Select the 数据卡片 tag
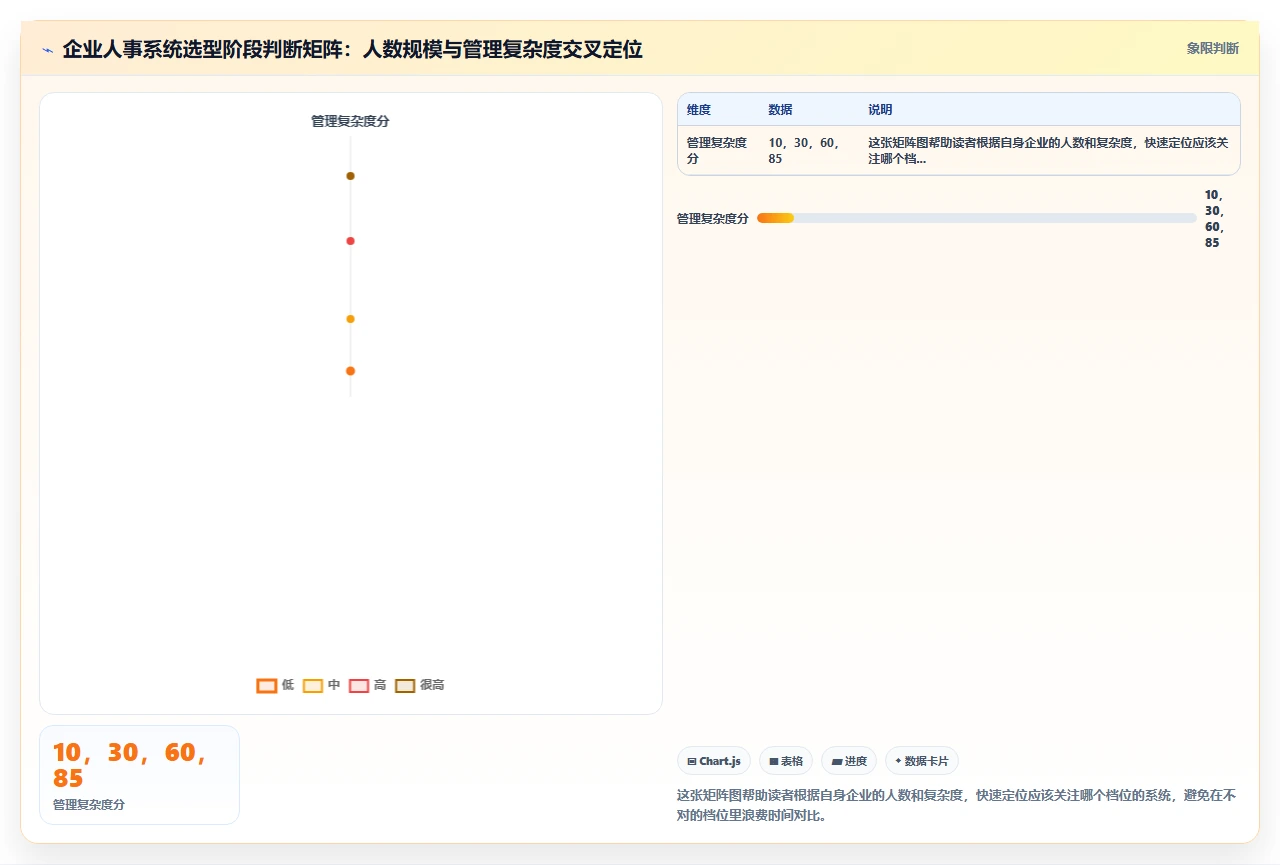 [x=922, y=761]
